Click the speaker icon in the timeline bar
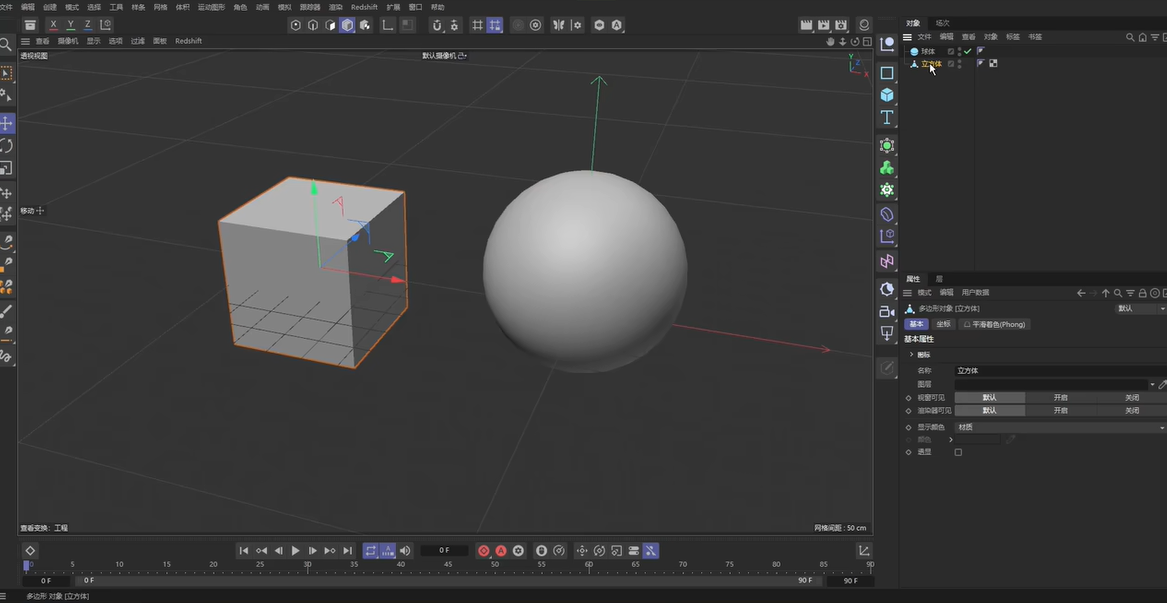This screenshot has height=603, width=1167. pyautogui.click(x=404, y=550)
